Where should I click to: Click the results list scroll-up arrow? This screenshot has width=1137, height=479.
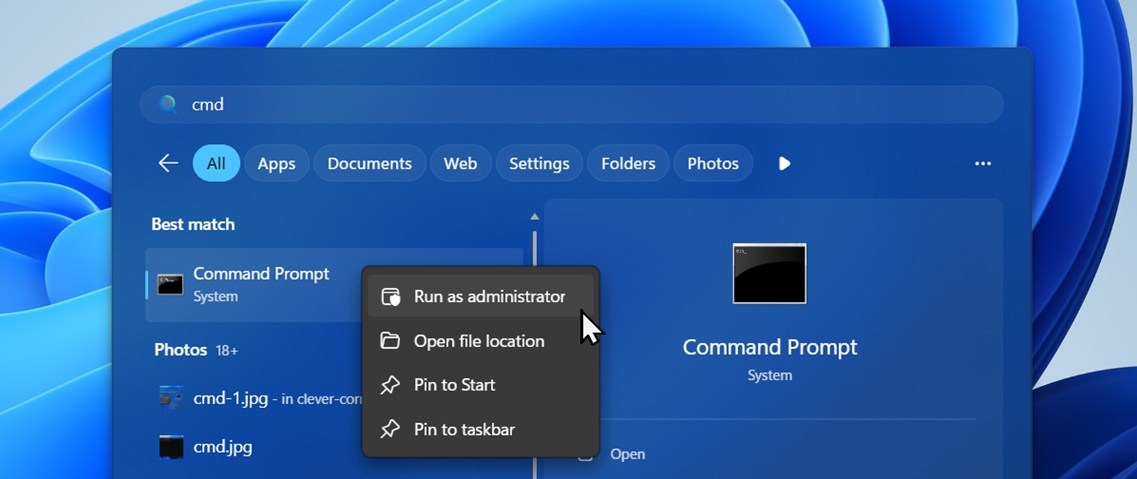(534, 216)
